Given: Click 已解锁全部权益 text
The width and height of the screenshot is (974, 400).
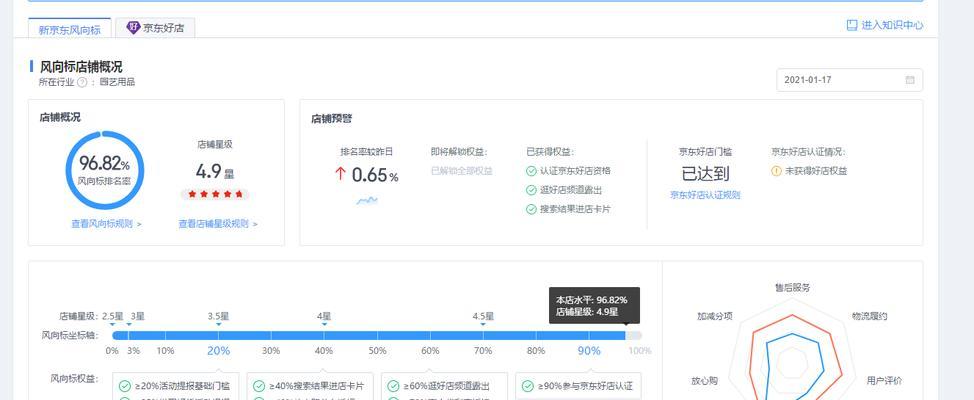Looking at the screenshot, I should (x=462, y=171).
